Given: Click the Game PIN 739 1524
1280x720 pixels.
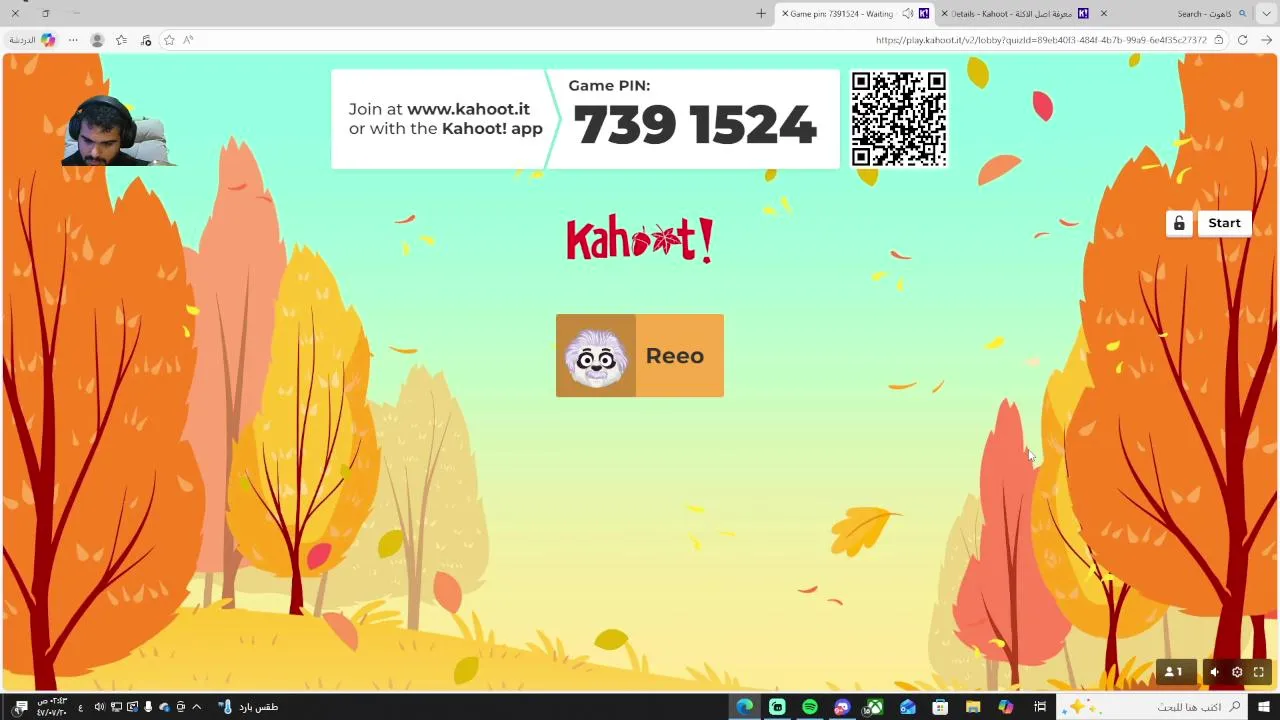Looking at the screenshot, I should pos(694,125).
